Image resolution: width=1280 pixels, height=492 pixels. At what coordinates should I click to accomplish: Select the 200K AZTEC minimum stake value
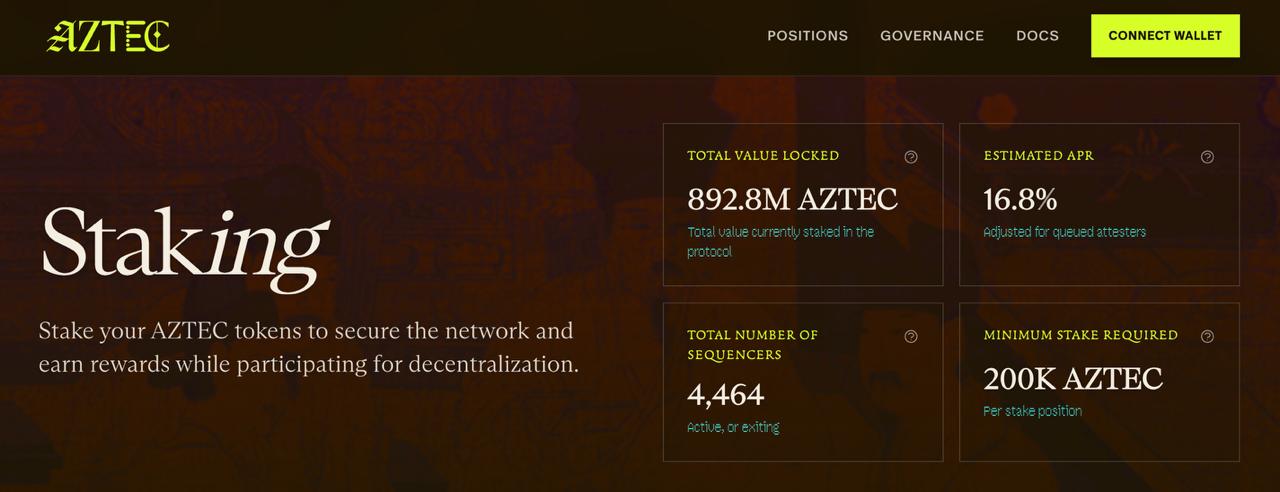point(1073,379)
